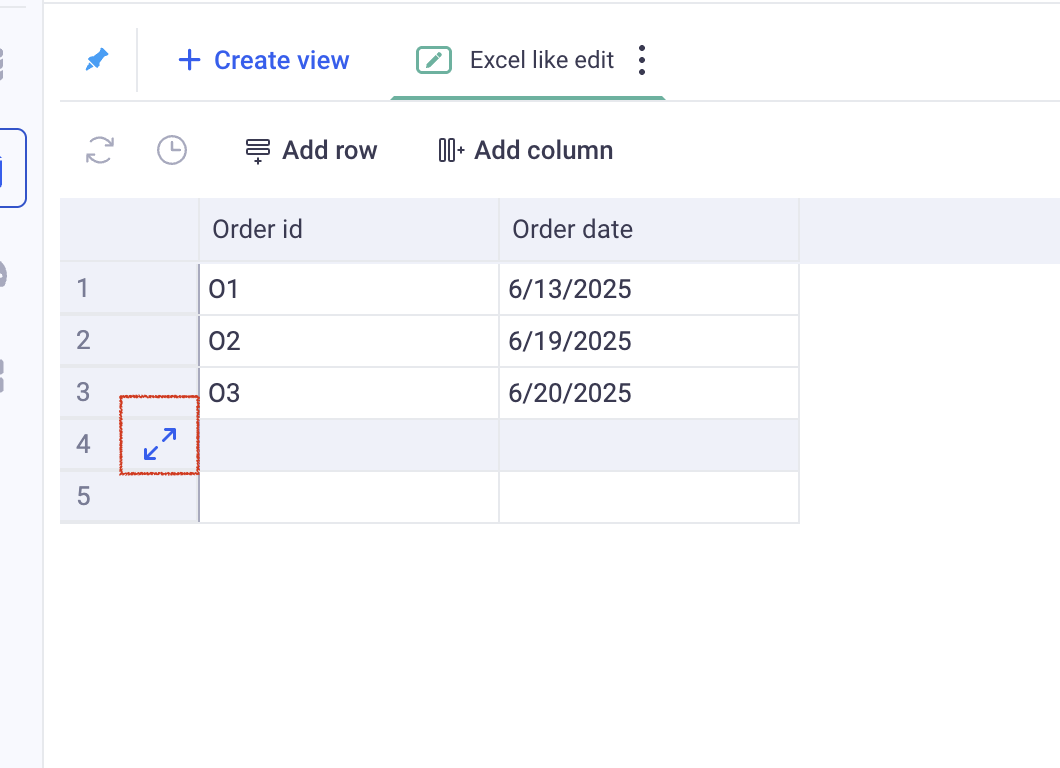Viewport: 1060px width, 768px height.
Task: Select the Order date column header
Action: pyautogui.click(x=649, y=229)
